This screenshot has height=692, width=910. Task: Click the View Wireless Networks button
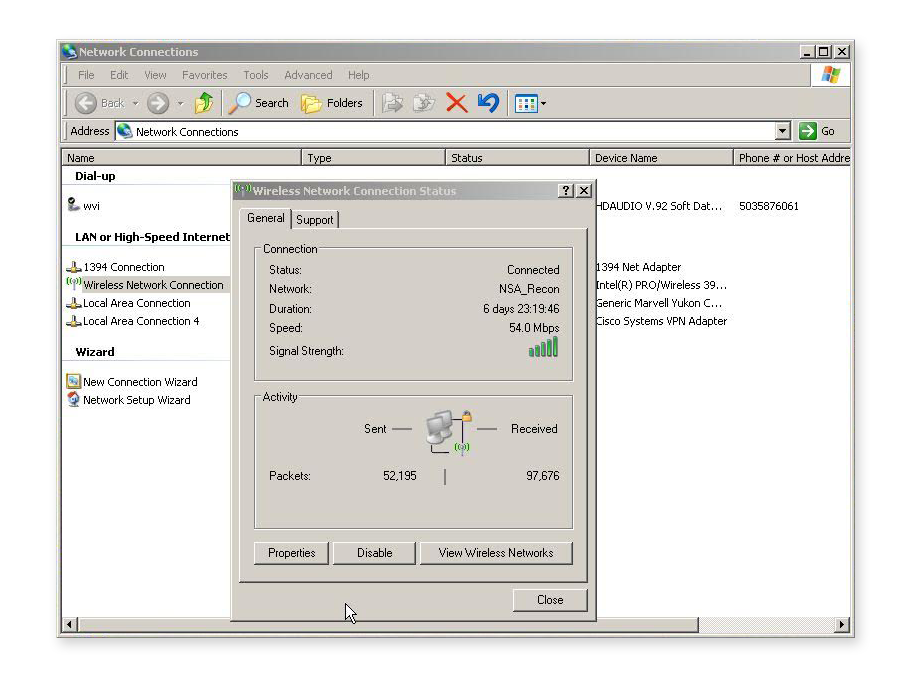point(496,552)
